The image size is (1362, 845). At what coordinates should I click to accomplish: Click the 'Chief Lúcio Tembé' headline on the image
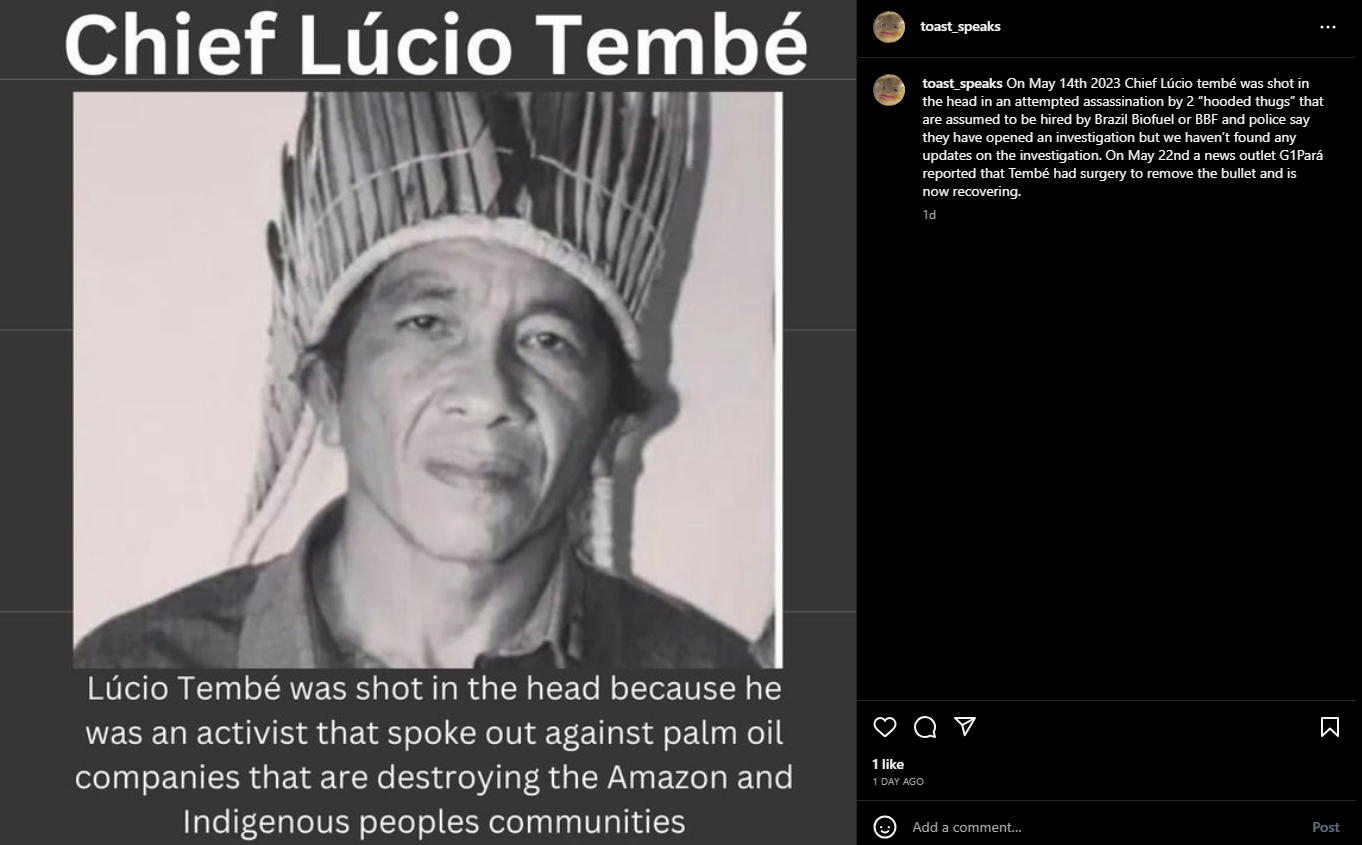[x=435, y=45]
